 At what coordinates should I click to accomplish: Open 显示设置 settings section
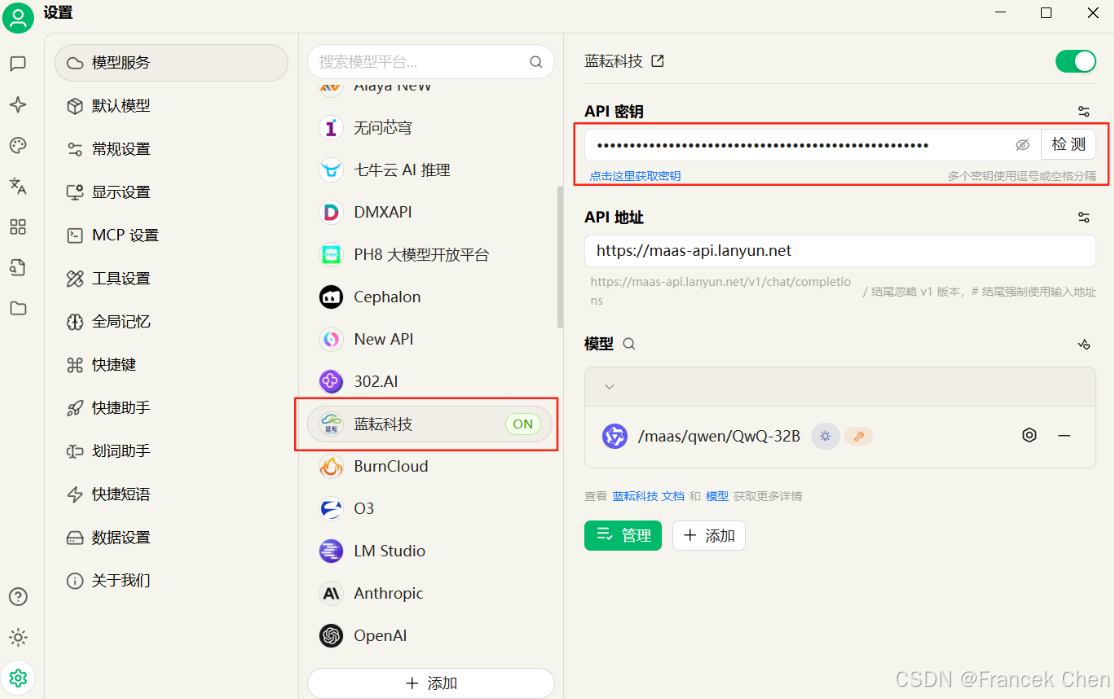(x=171, y=193)
